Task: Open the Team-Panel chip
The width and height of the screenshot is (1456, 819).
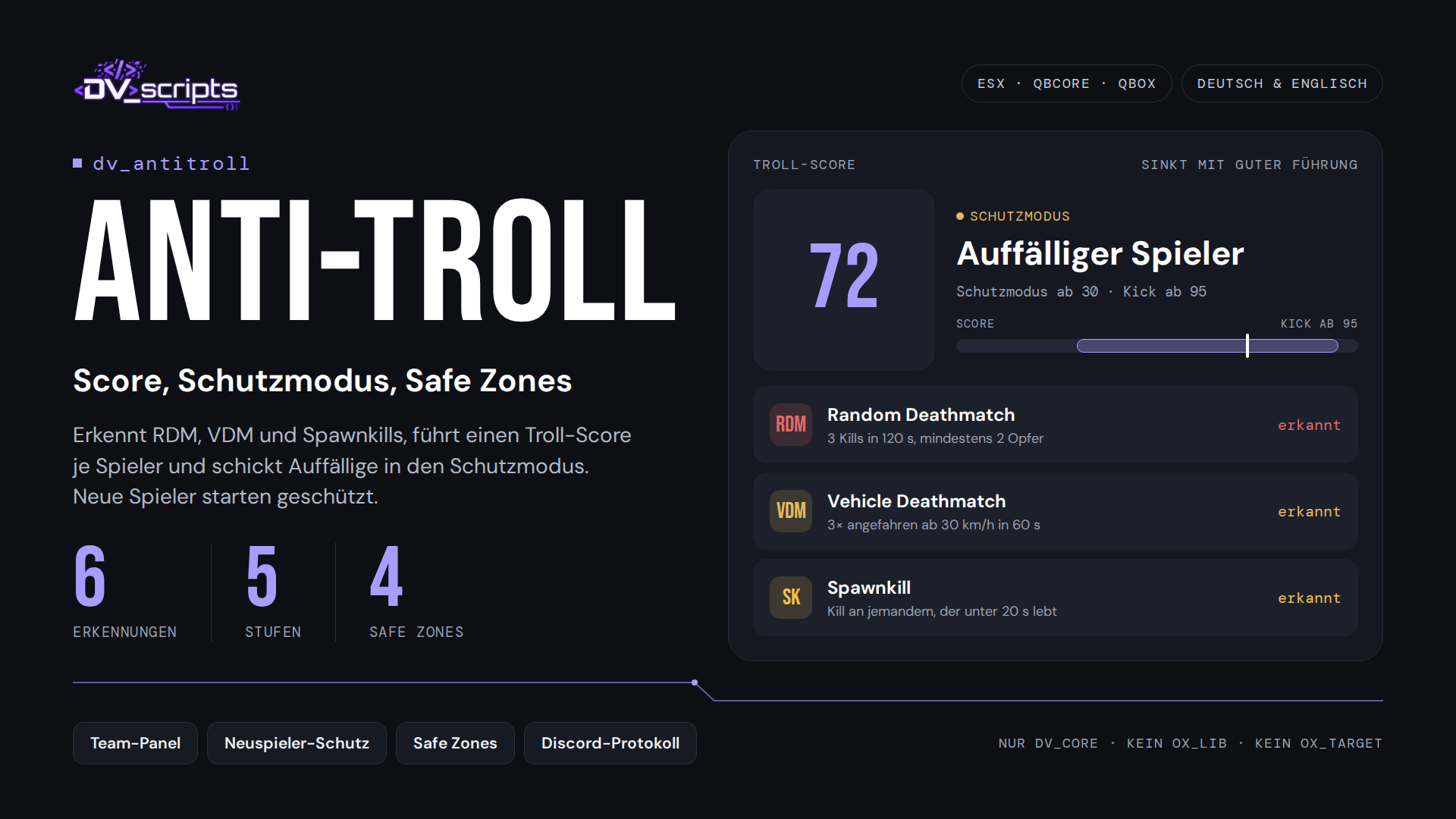Action: [x=135, y=743]
